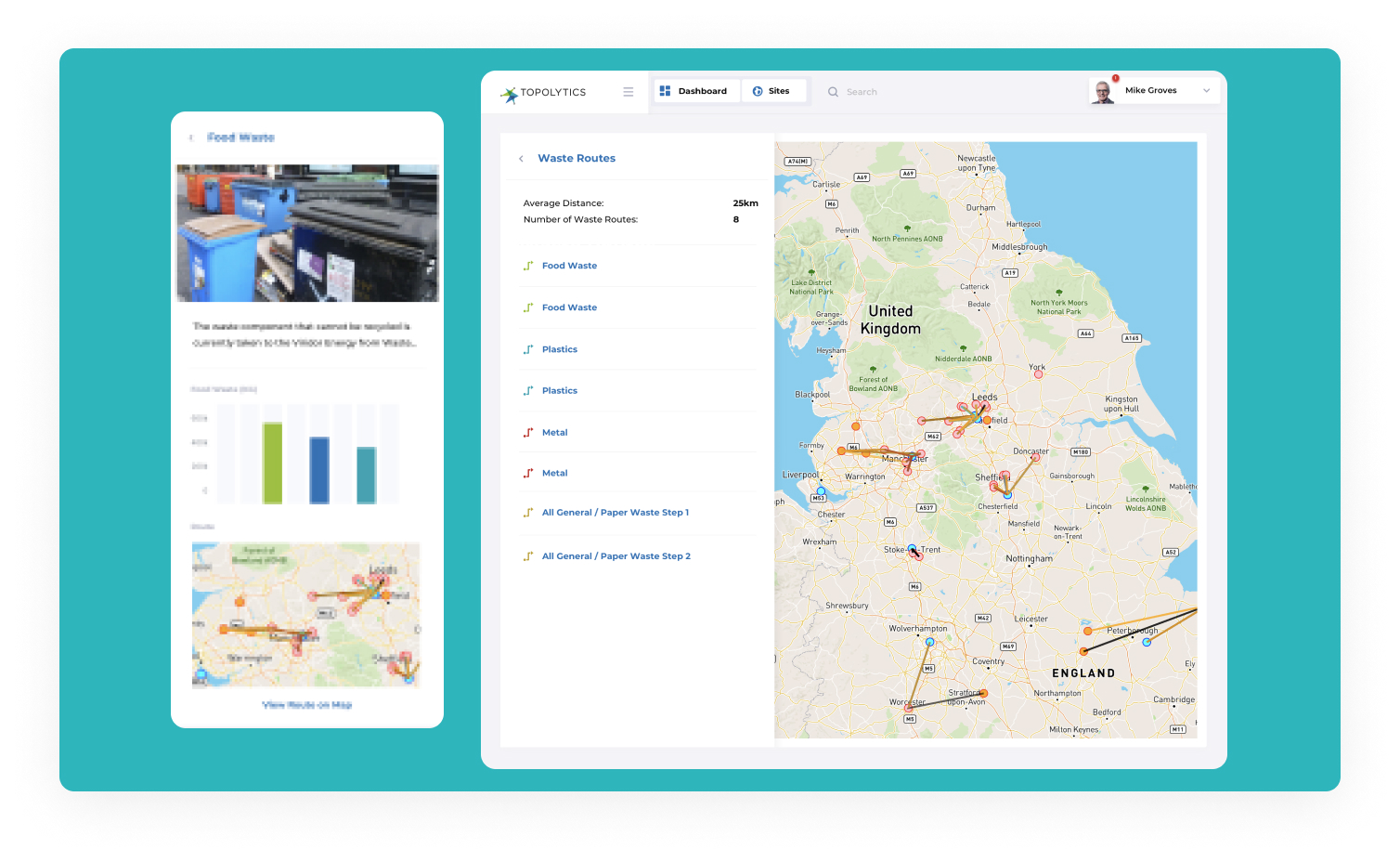Open the first Metal route

click(554, 433)
